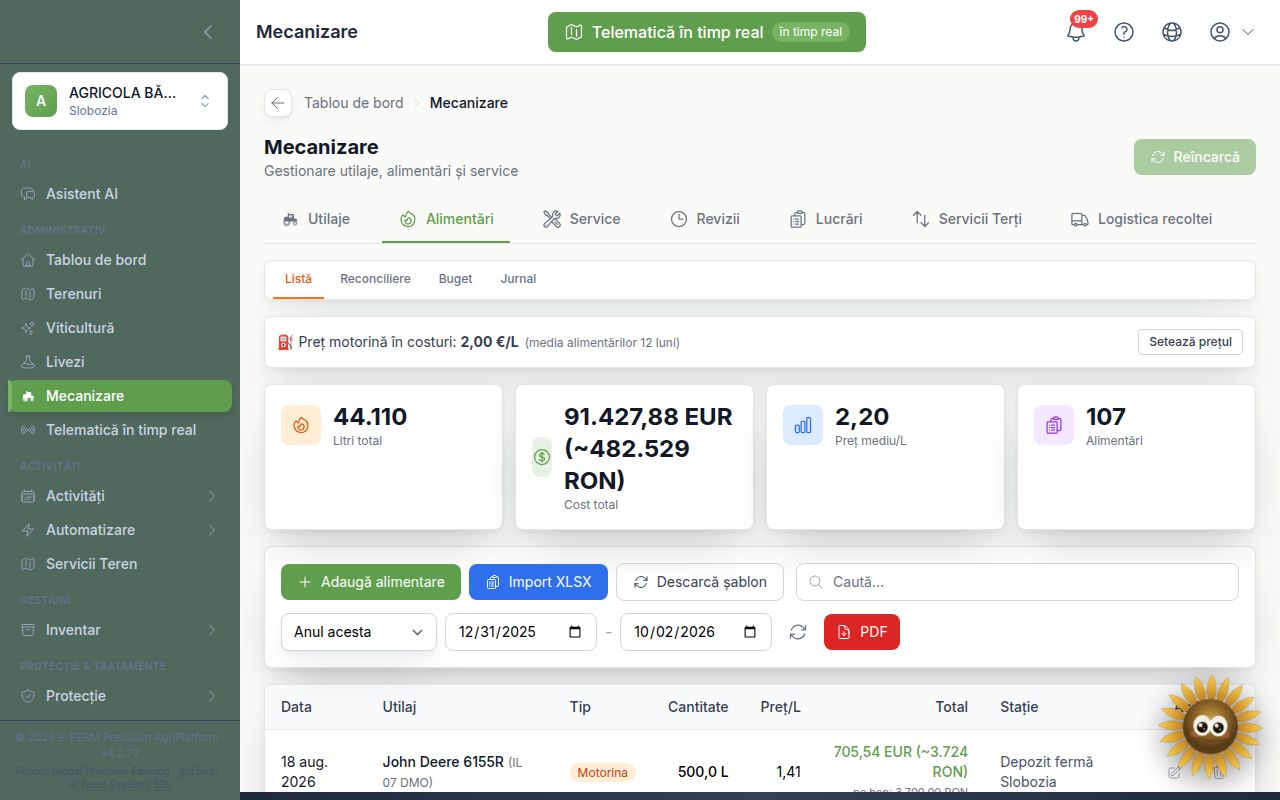The image size is (1280, 800).
Task: Open Terenuri in the sidebar
Action: (x=120, y=294)
